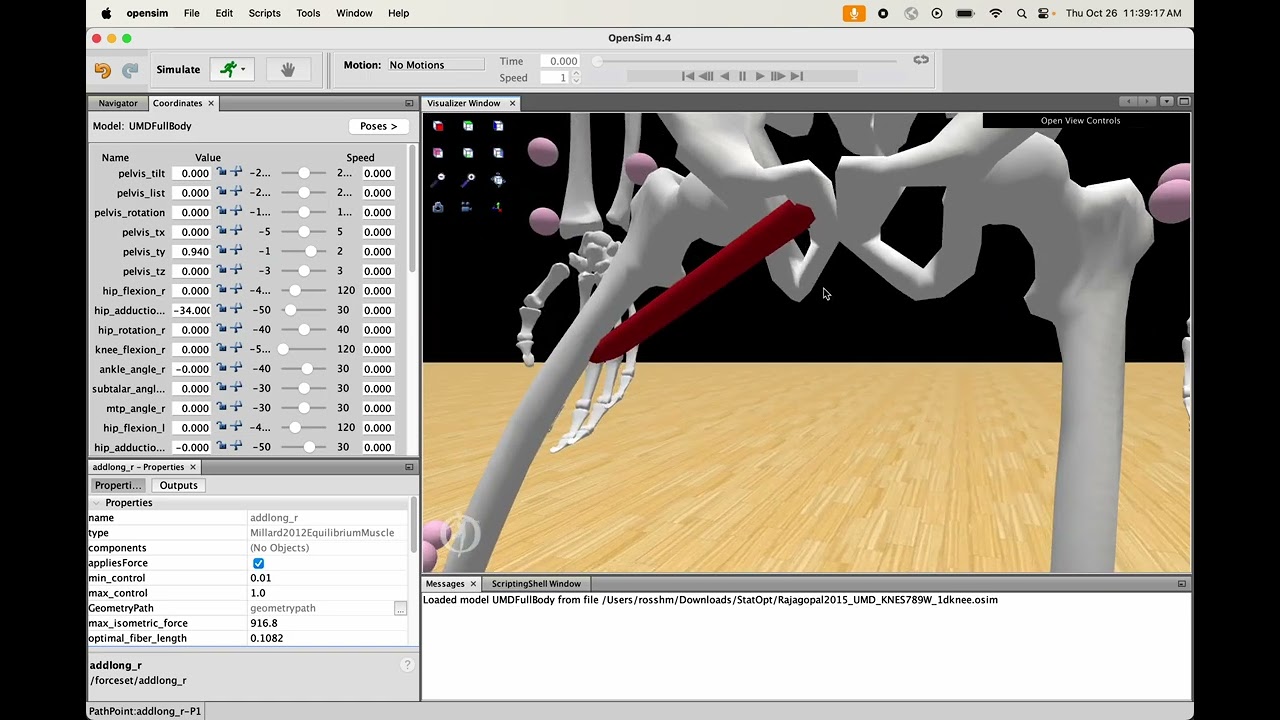The image size is (1280, 720).
Task: Click the Speed stepper arrows
Action: pyautogui.click(x=576, y=77)
